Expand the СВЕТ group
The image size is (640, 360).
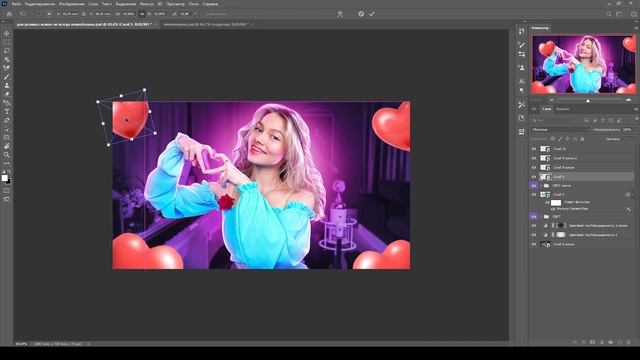[x=541, y=217]
